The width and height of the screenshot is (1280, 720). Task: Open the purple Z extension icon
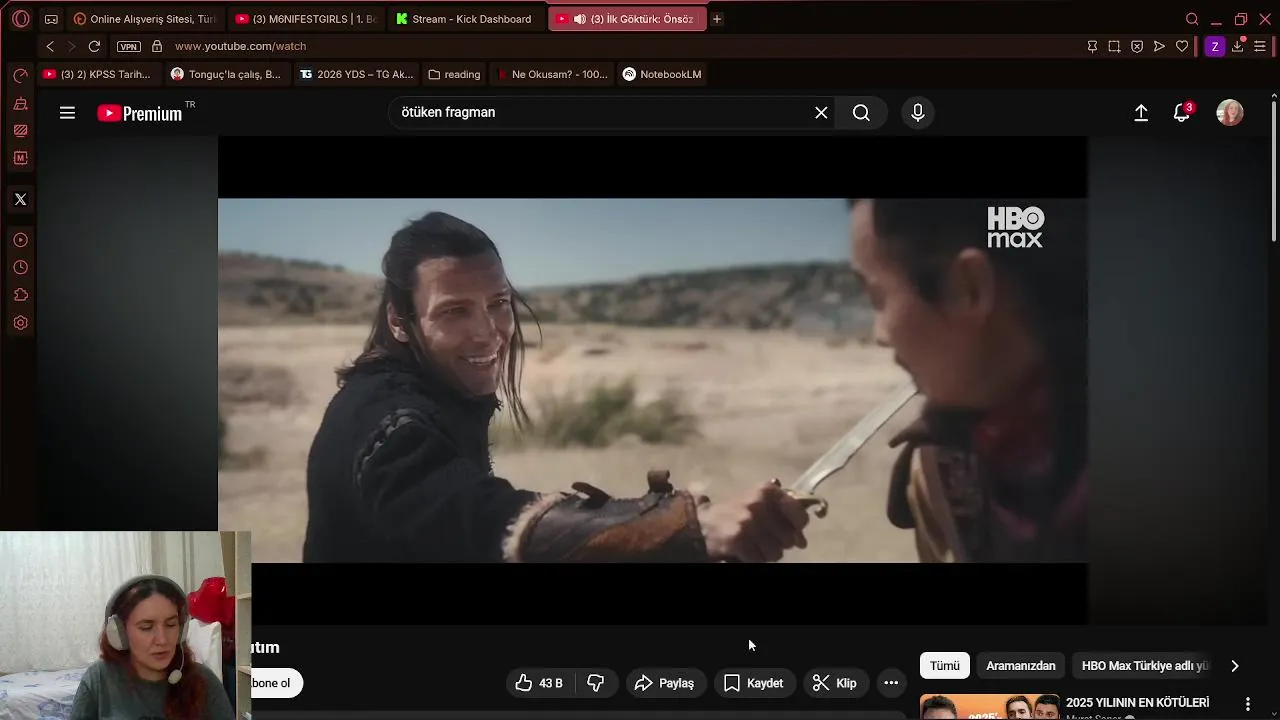1215,46
